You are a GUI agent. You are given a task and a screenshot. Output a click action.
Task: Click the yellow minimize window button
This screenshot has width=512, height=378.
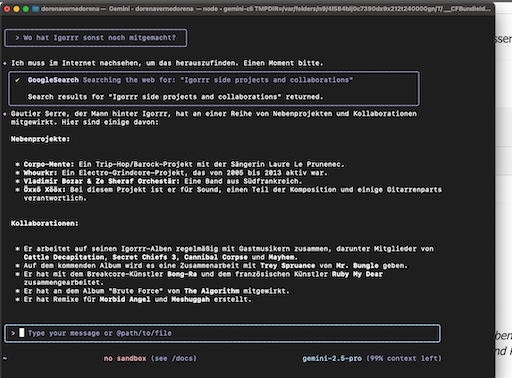pyautogui.click(x=16, y=9)
